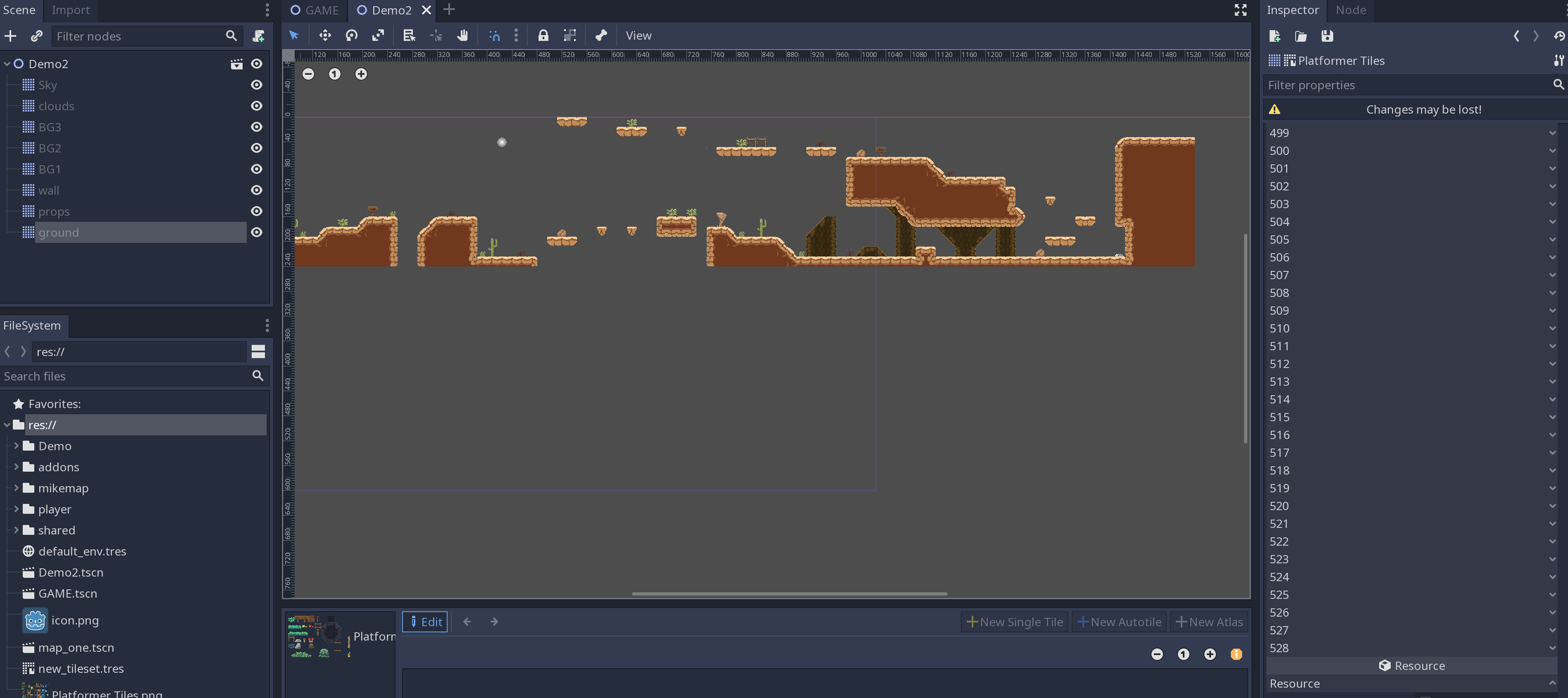Hide the clouds TileMap layer
Image resolution: width=1568 pixels, height=698 pixels.
(x=256, y=105)
